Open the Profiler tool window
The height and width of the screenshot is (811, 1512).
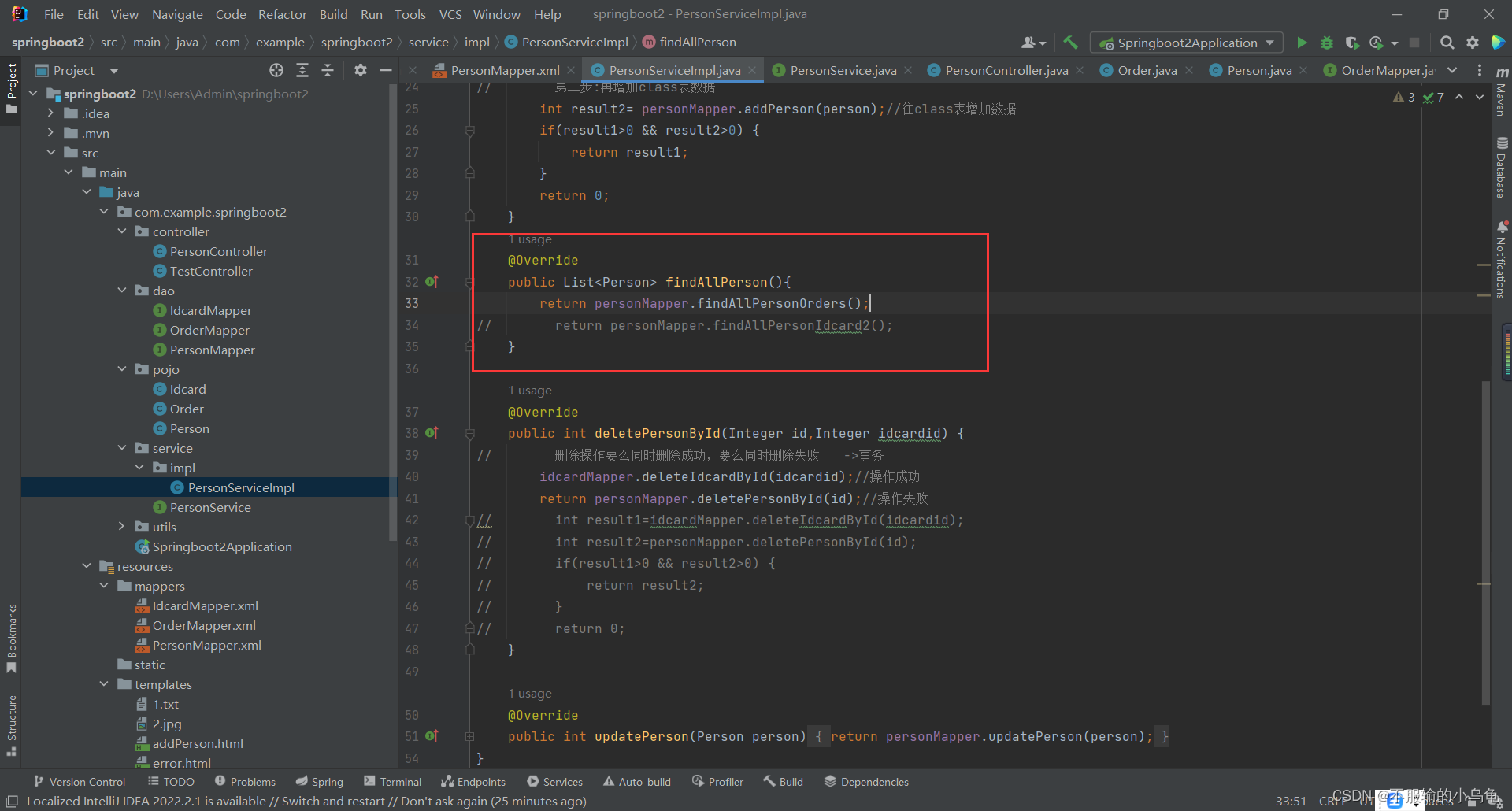coord(717,781)
